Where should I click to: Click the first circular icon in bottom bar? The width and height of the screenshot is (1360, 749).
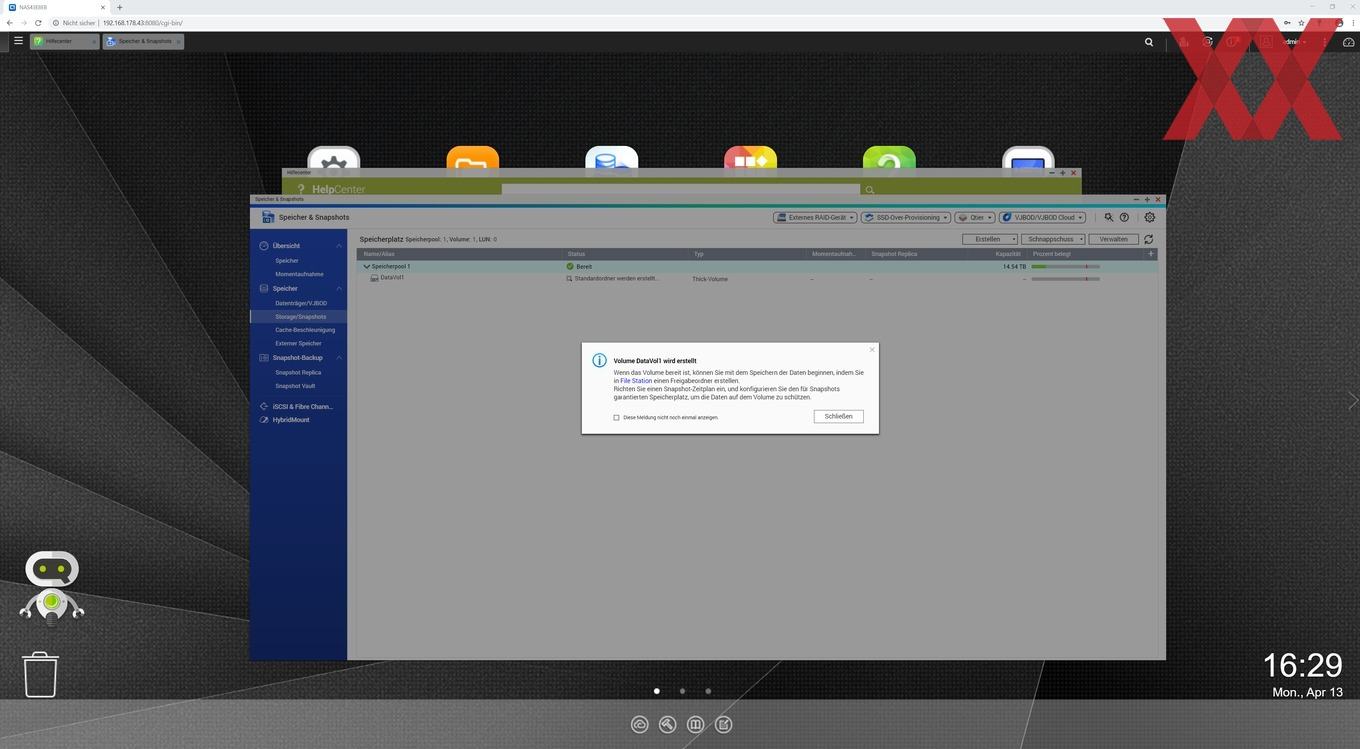pyautogui.click(x=640, y=724)
